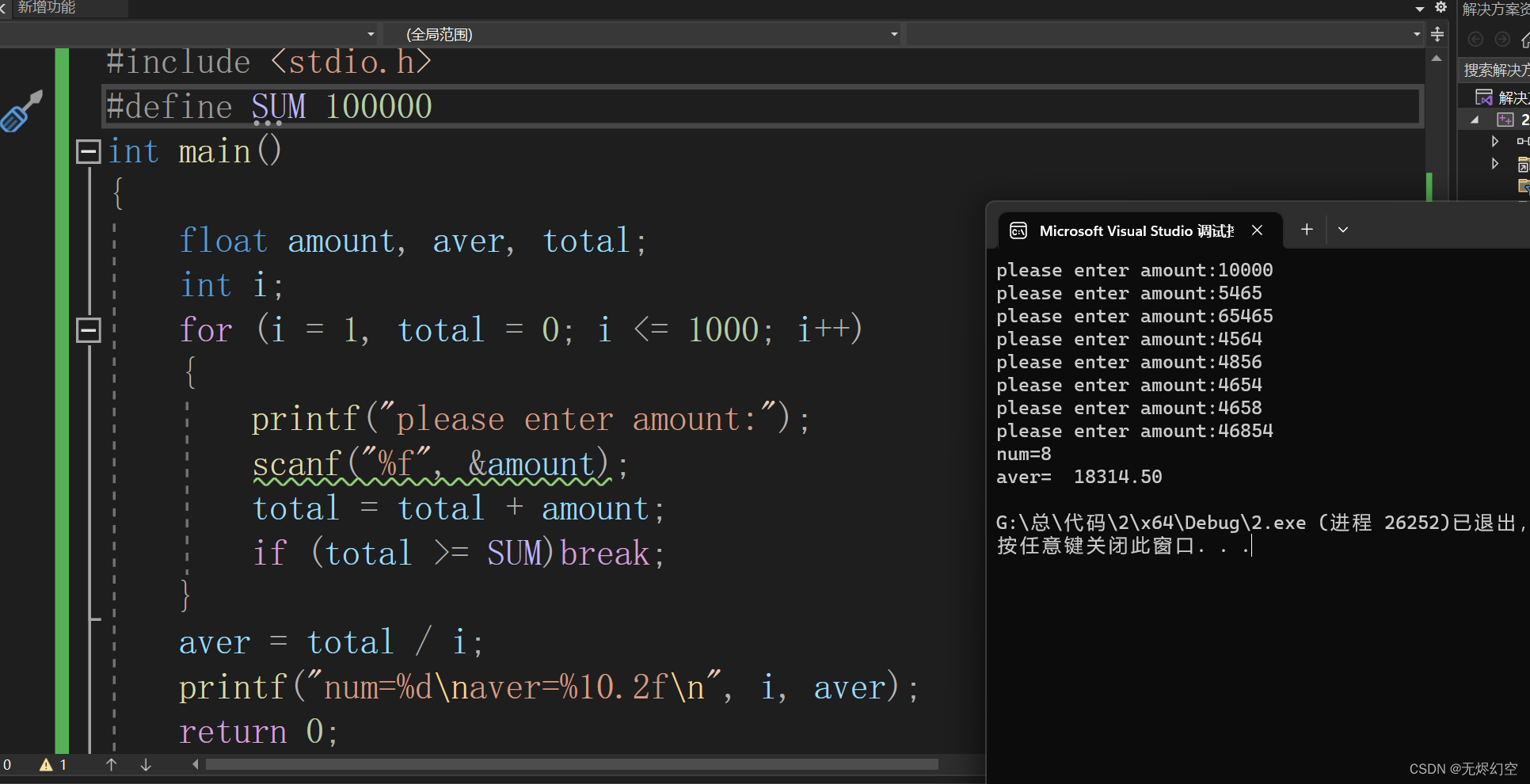Click the break keyword in if statement

[605, 553]
